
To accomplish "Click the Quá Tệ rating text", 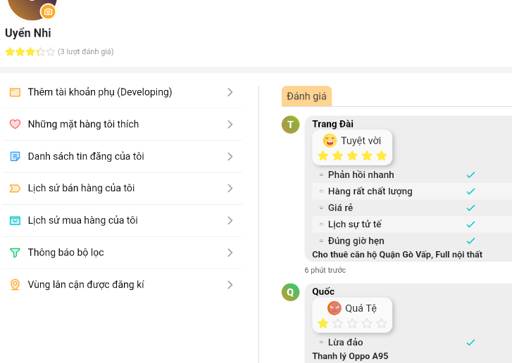I will (361, 308).
